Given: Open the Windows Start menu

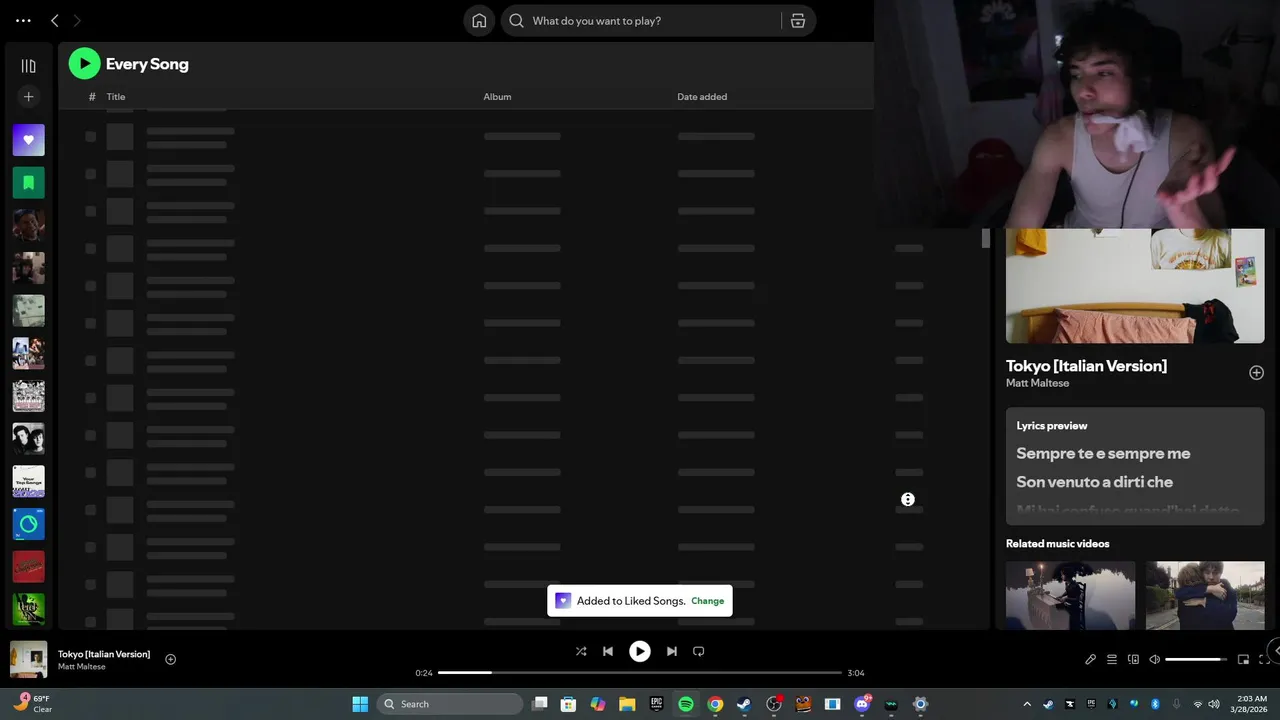Looking at the screenshot, I should [x=360, y=704].
